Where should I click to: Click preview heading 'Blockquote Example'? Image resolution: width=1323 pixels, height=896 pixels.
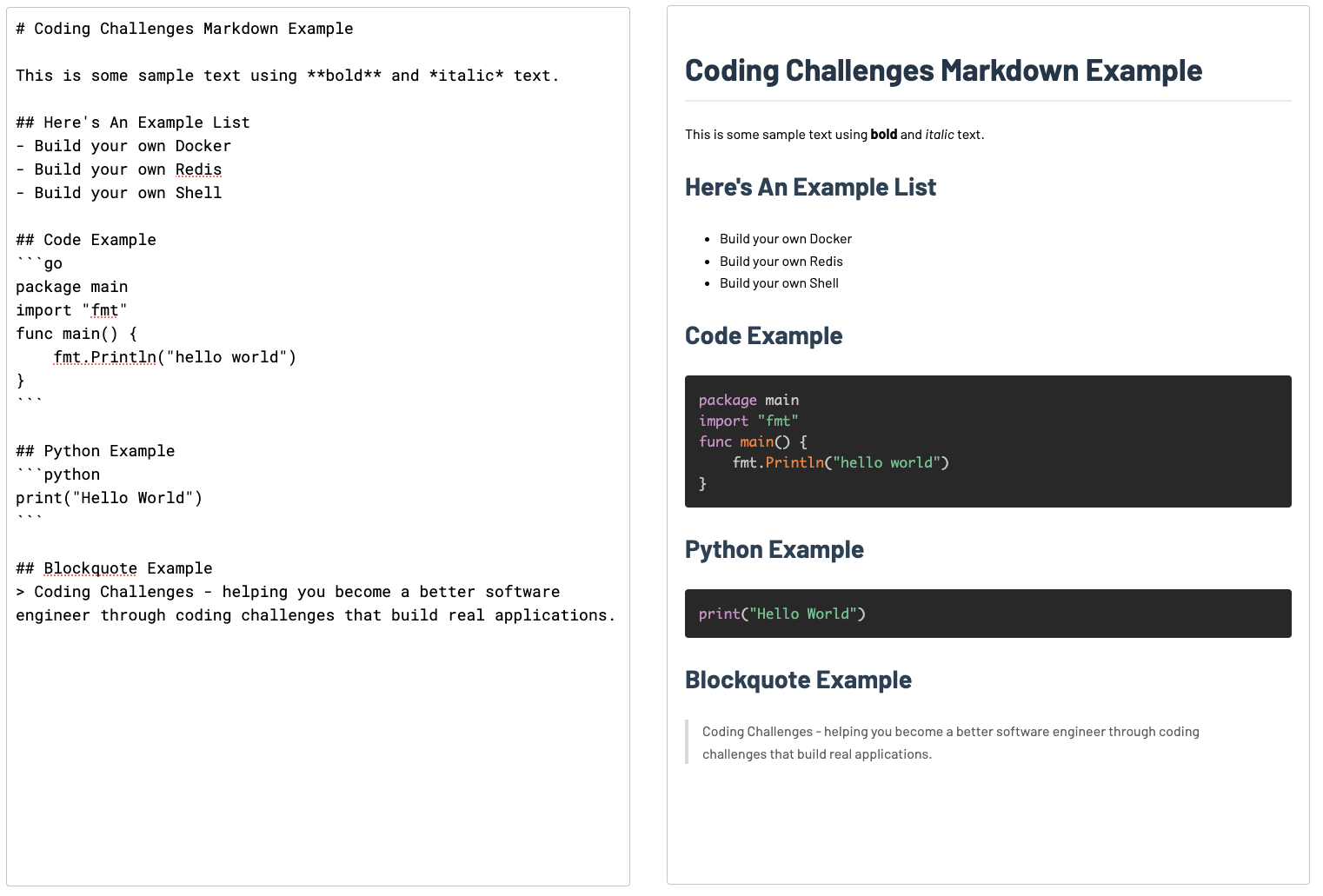pos(798,680)
